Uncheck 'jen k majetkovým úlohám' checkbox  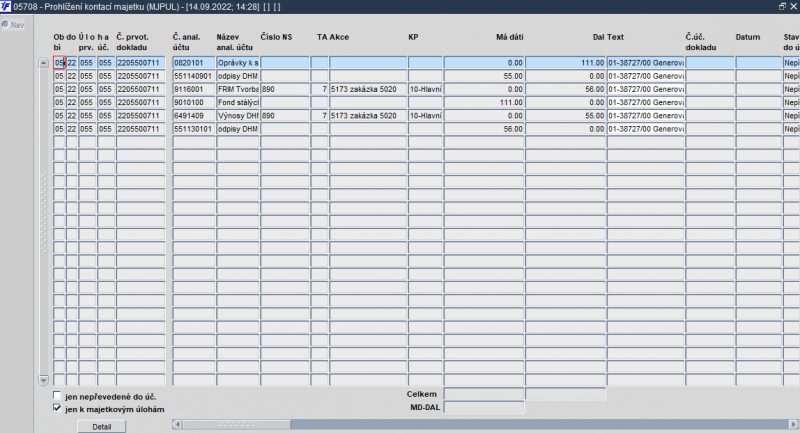click(x=57, y=409)
